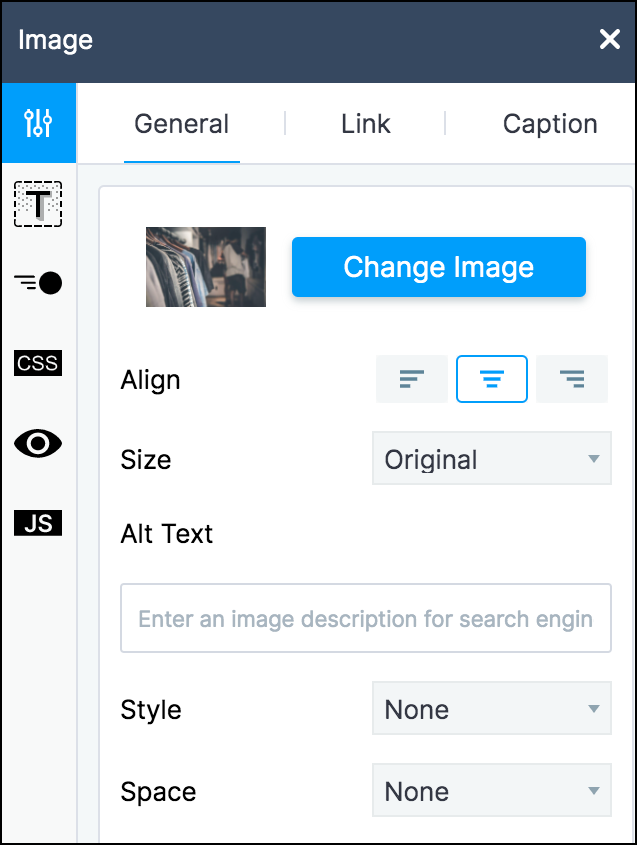Image resolution: width=637 pixels, height=845 pixels.
Task: Open the JS settings icon
Action: (38, 523)
